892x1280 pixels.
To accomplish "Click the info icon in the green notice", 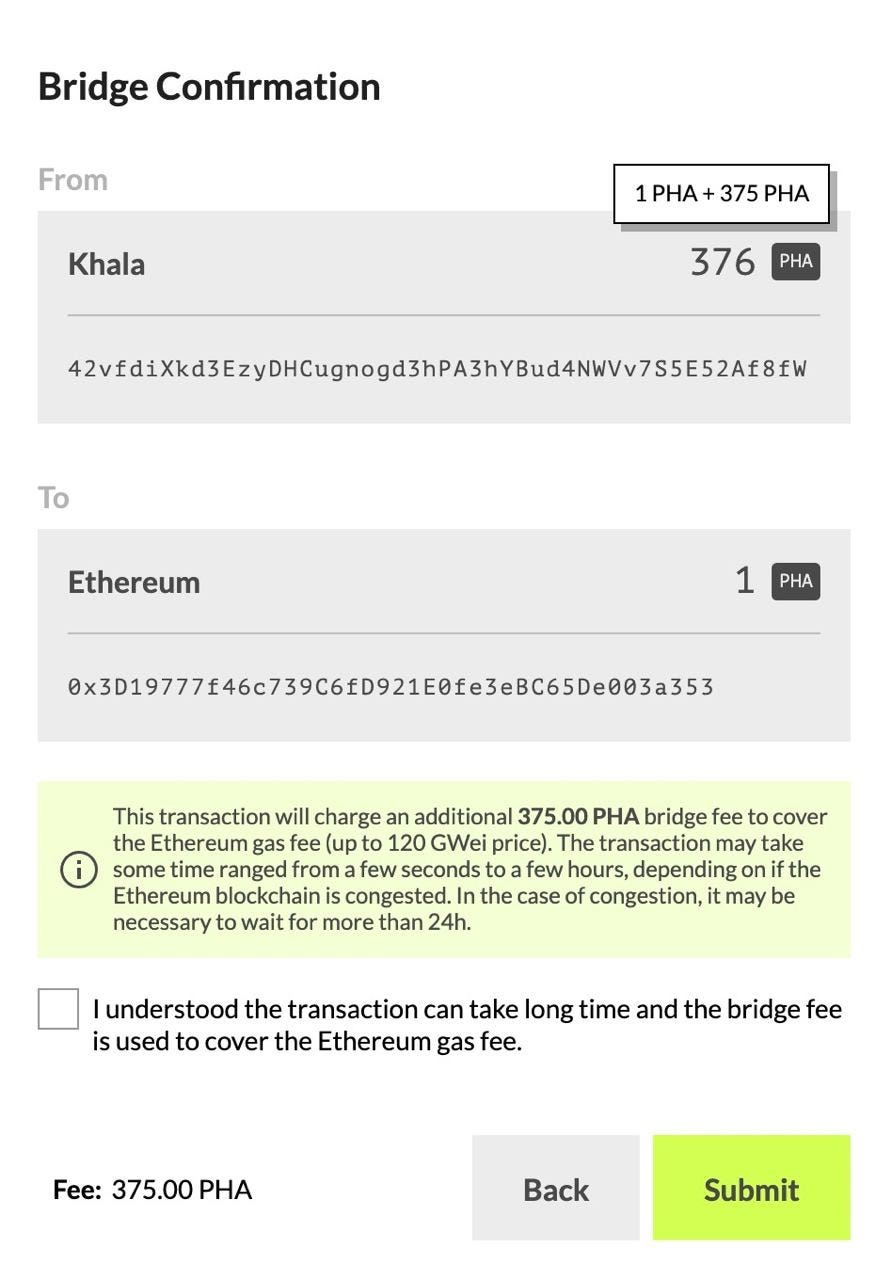I will click(80, 869).
